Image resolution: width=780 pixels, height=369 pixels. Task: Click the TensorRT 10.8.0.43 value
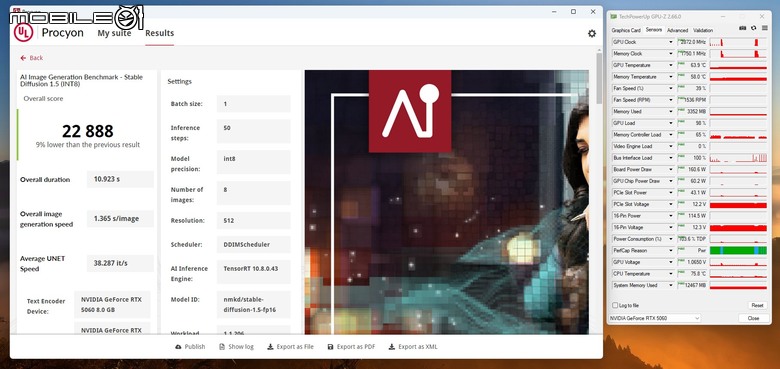253,272
